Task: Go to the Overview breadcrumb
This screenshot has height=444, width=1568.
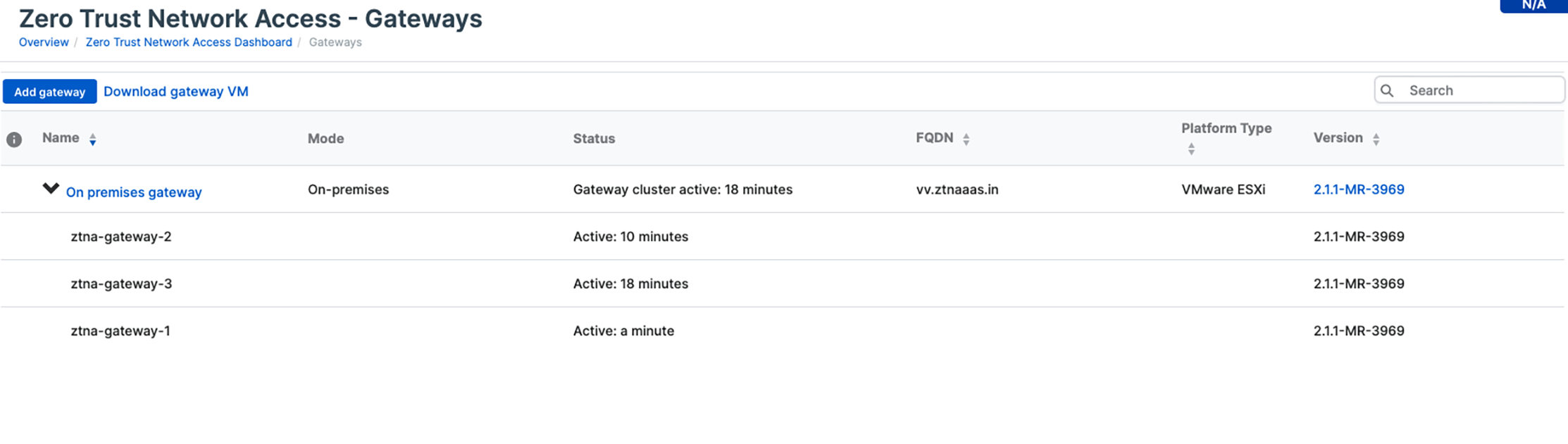Action: [44, 42]
